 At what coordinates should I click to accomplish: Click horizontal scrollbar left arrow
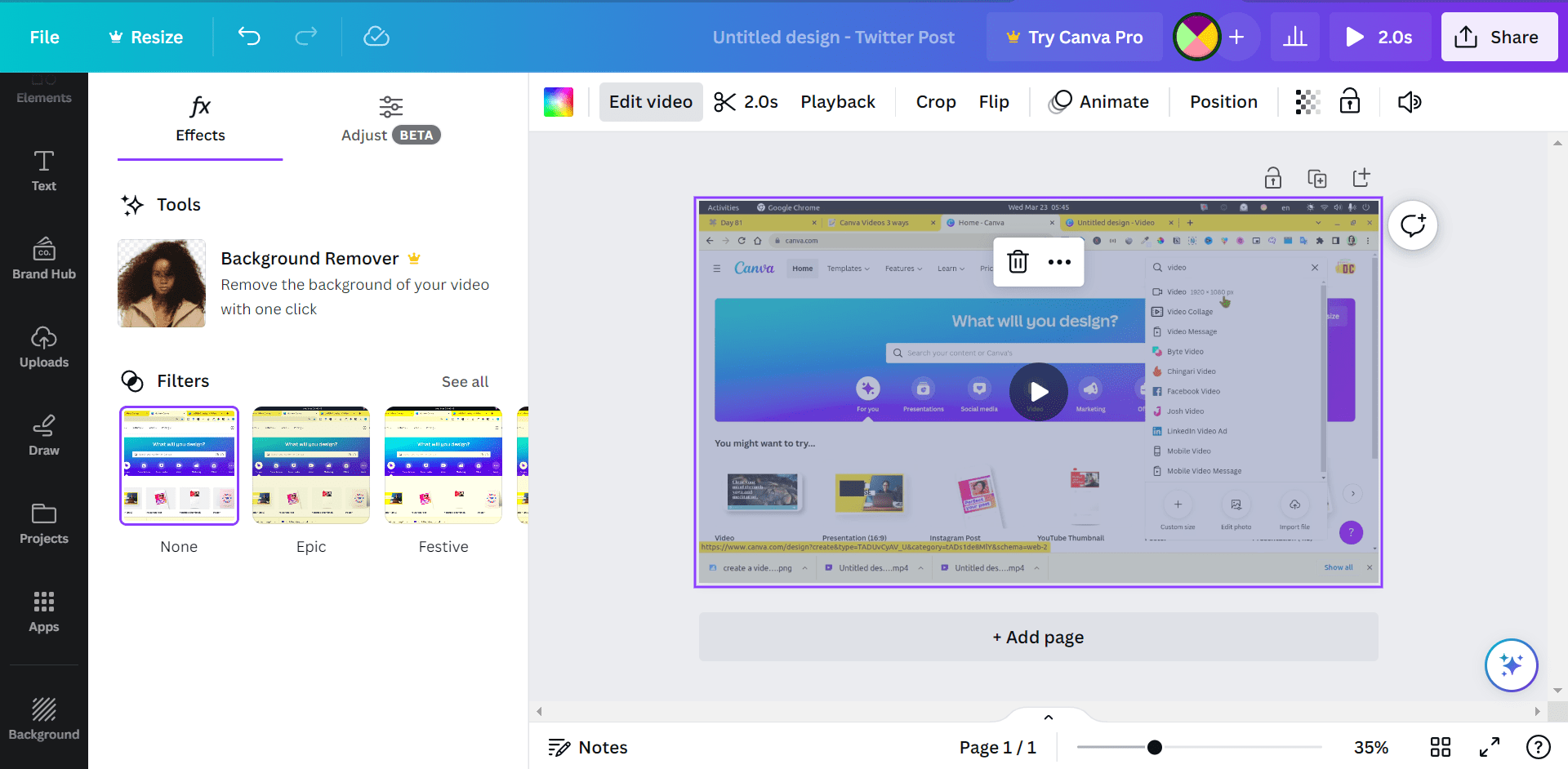(x=539, y=711)
